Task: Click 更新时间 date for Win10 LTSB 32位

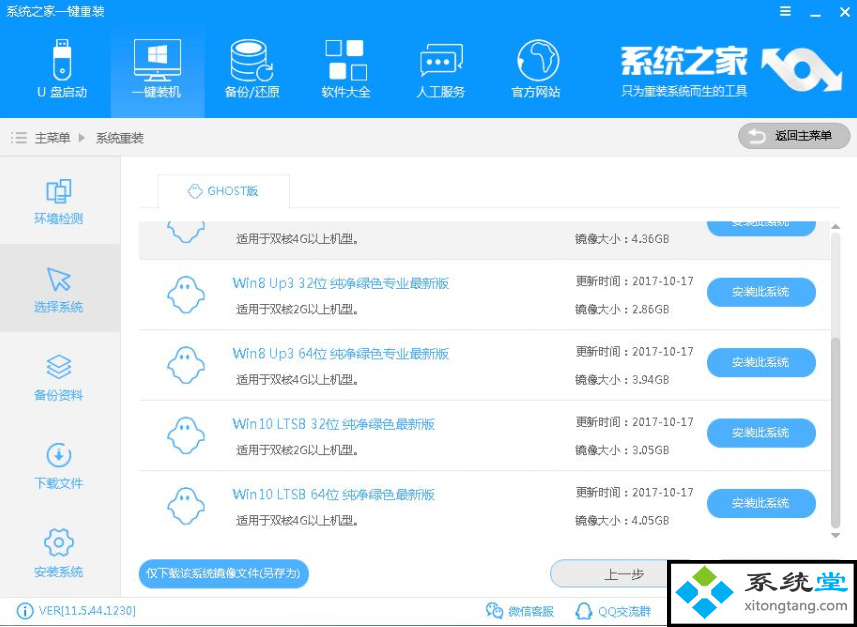Action: [x=635, y=422]
